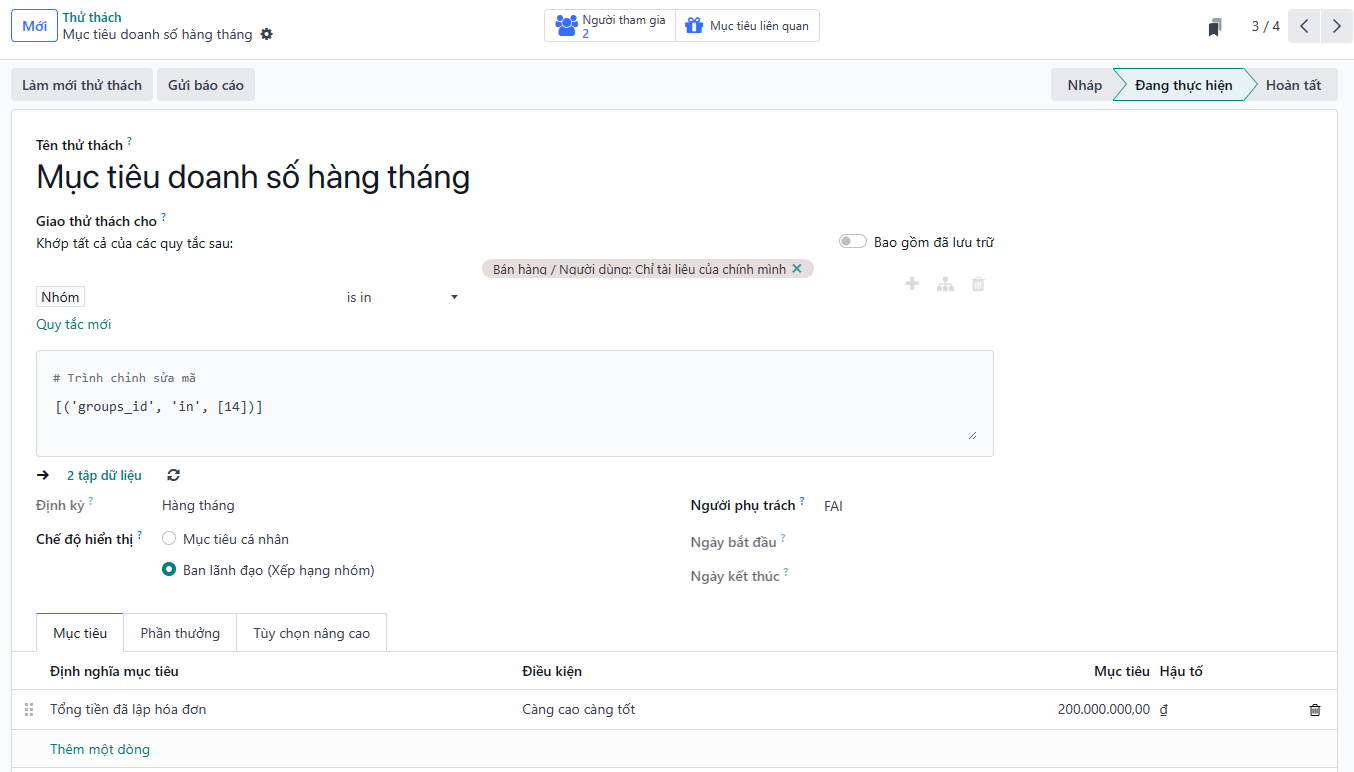Click the Tổng tiền đã lập hóa đơn cell
The width and height of the screenshot is (1354, 772).
pyautogui.click(x=128, y=710)
